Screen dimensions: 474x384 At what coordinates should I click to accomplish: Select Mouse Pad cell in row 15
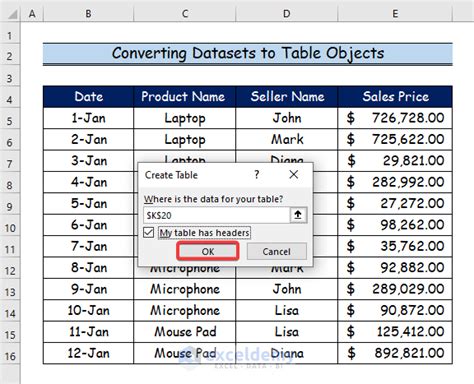pos(185,332)
